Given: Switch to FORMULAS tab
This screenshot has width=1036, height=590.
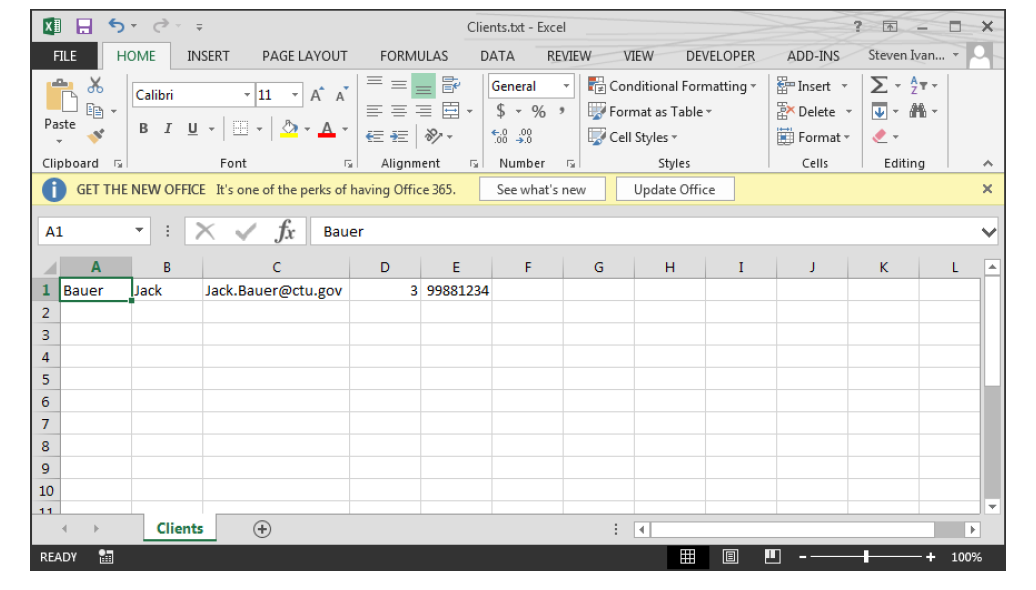Looking at the screenshot, I should (x=414, y=56).
